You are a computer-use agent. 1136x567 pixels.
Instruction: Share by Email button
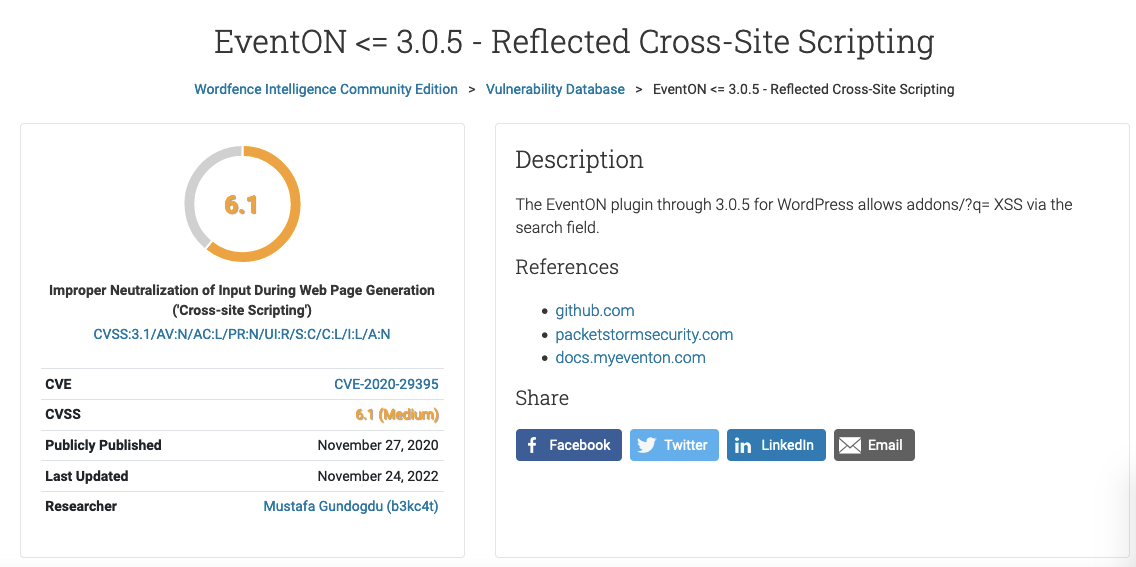click(874, 445)
